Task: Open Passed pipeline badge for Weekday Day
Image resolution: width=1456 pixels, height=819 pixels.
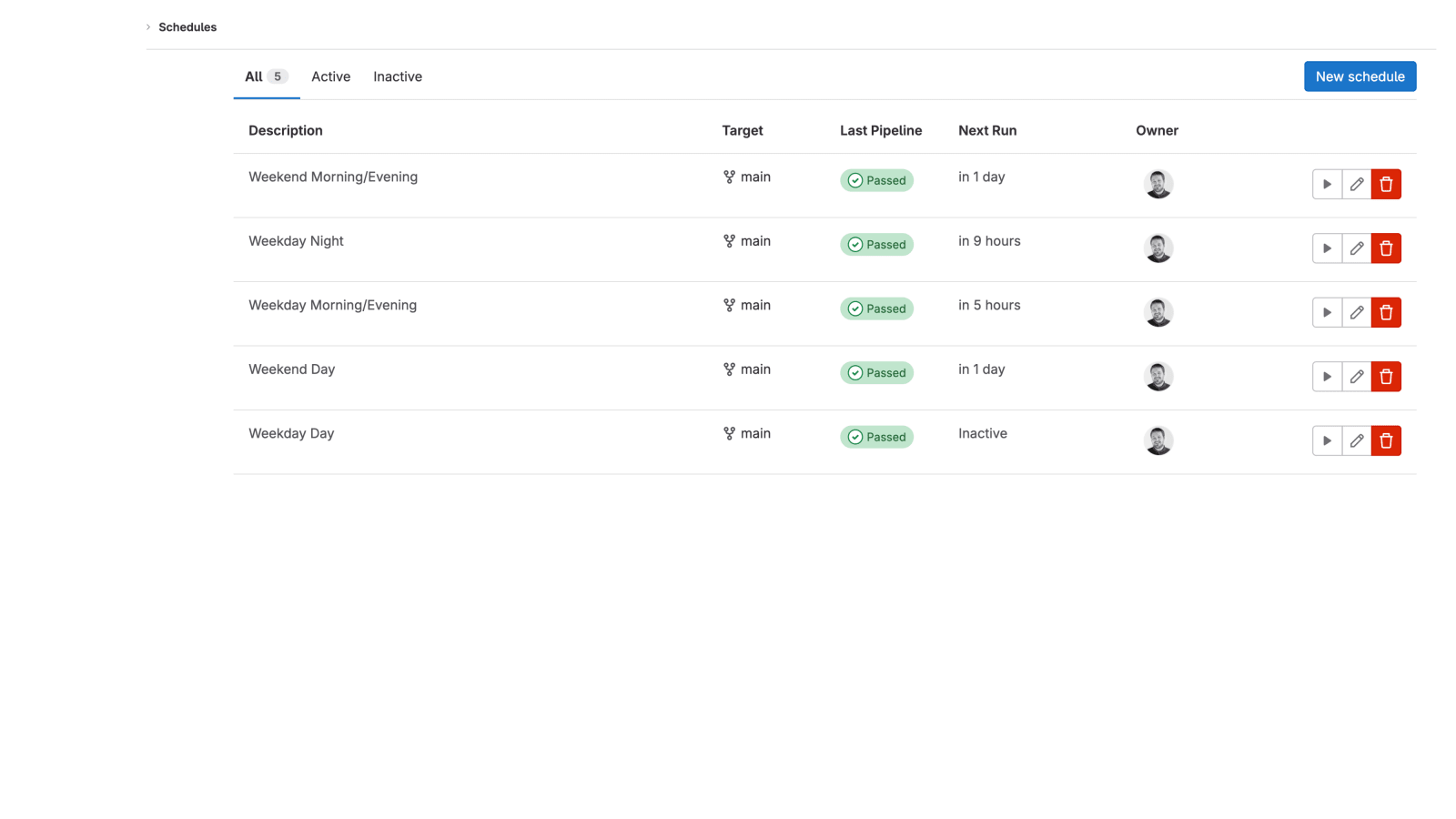Action: [x=876, y=437]
